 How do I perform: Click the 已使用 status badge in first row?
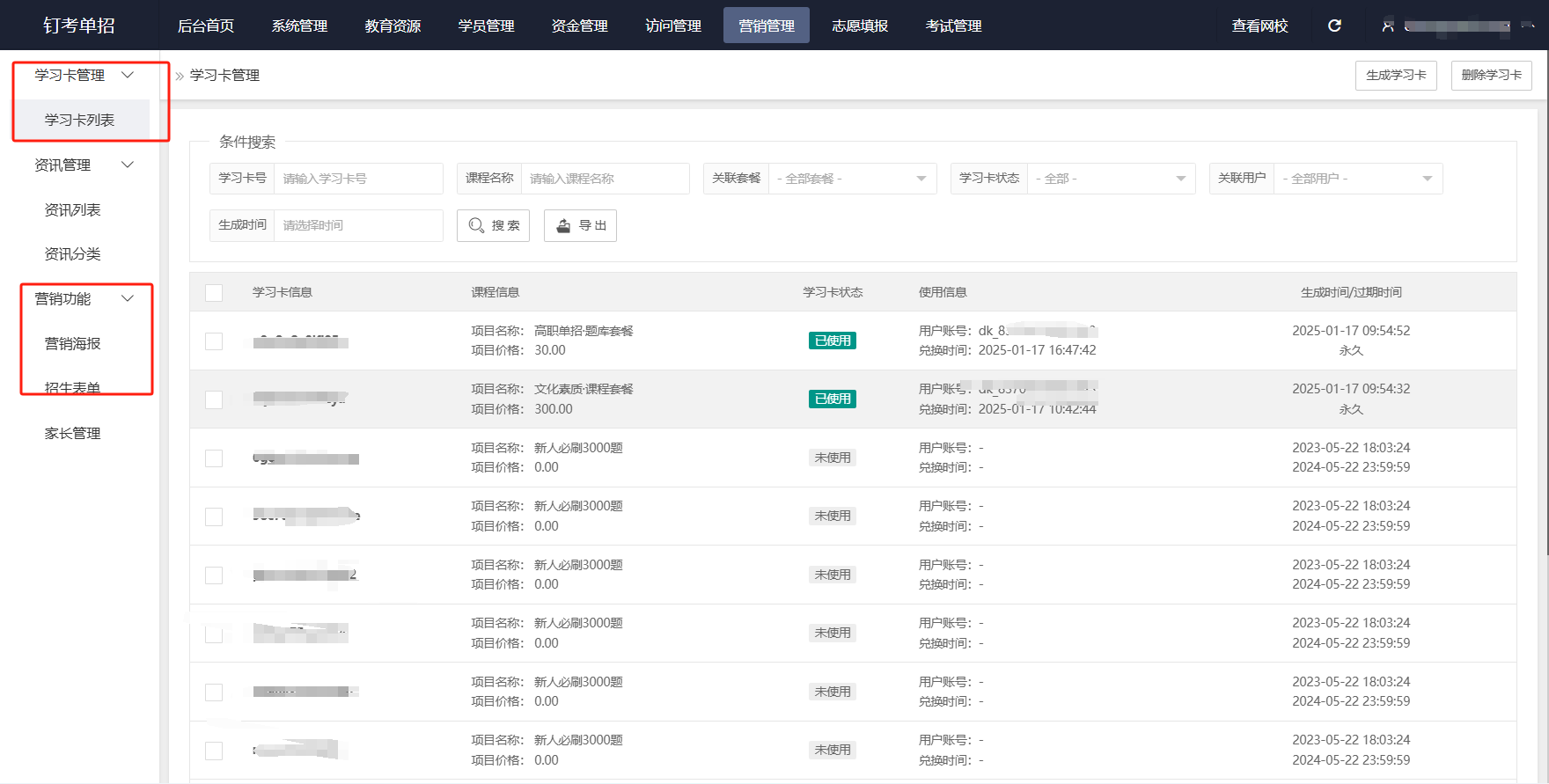(832, 341)
